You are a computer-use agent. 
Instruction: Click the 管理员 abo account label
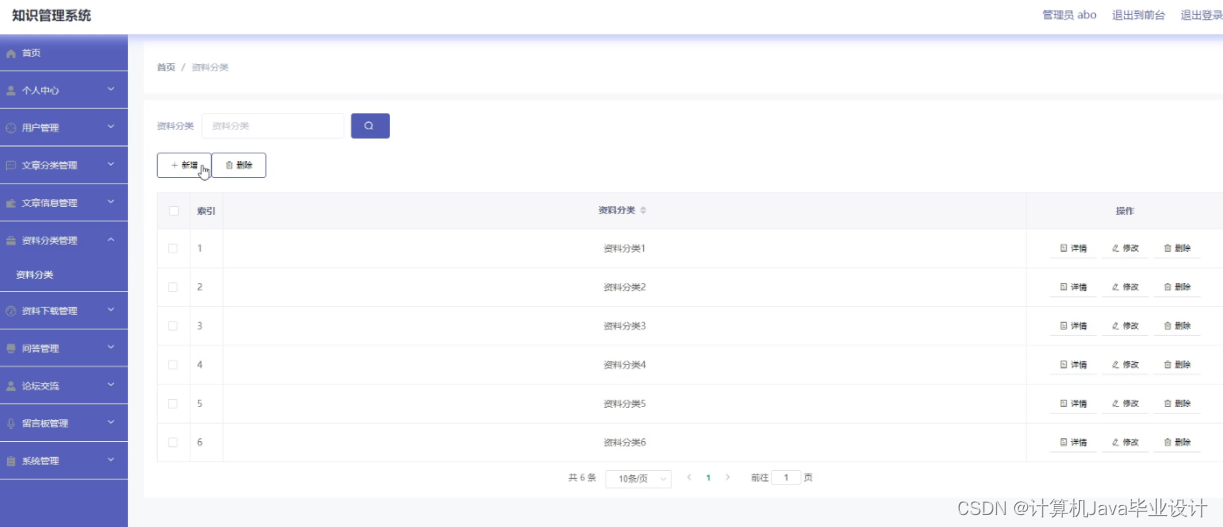click(1069, 15)
